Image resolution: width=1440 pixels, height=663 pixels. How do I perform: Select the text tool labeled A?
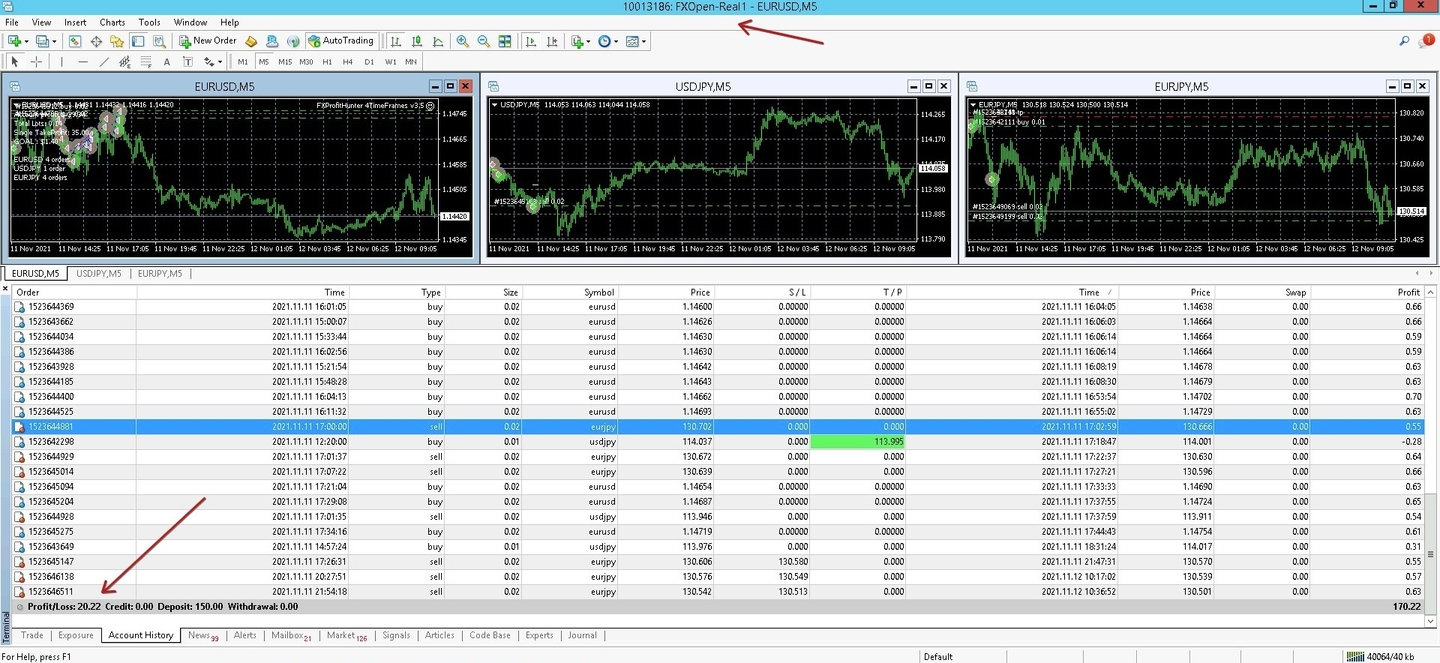pyautogui.click(x=167, y=62)
